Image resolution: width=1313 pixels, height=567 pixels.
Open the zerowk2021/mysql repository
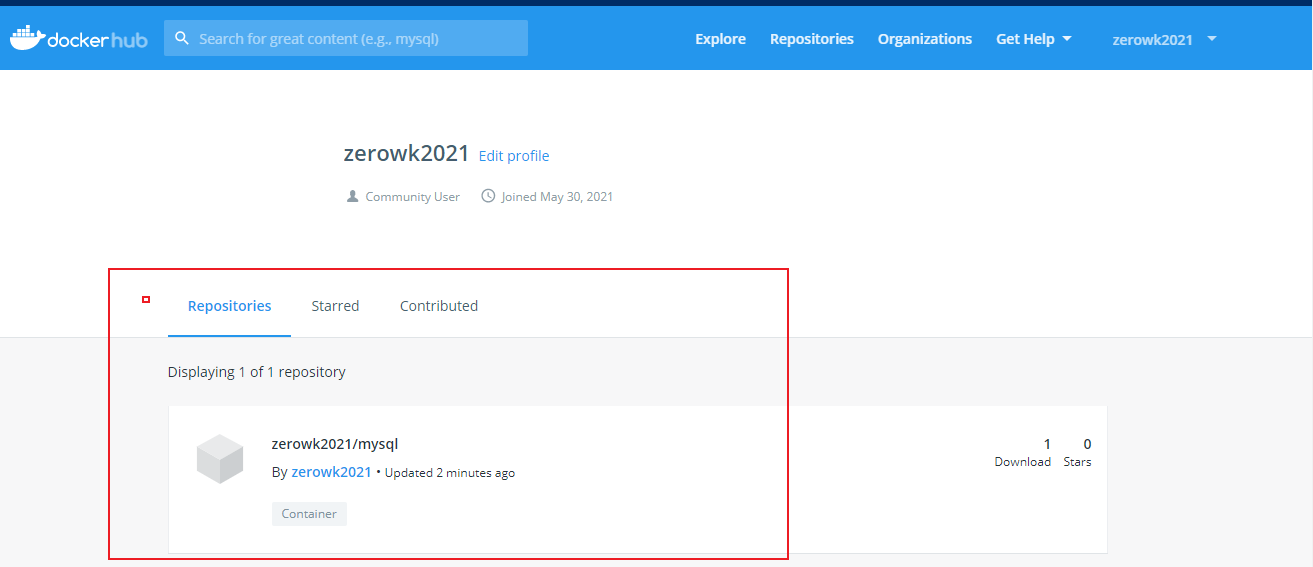[335, 444]
